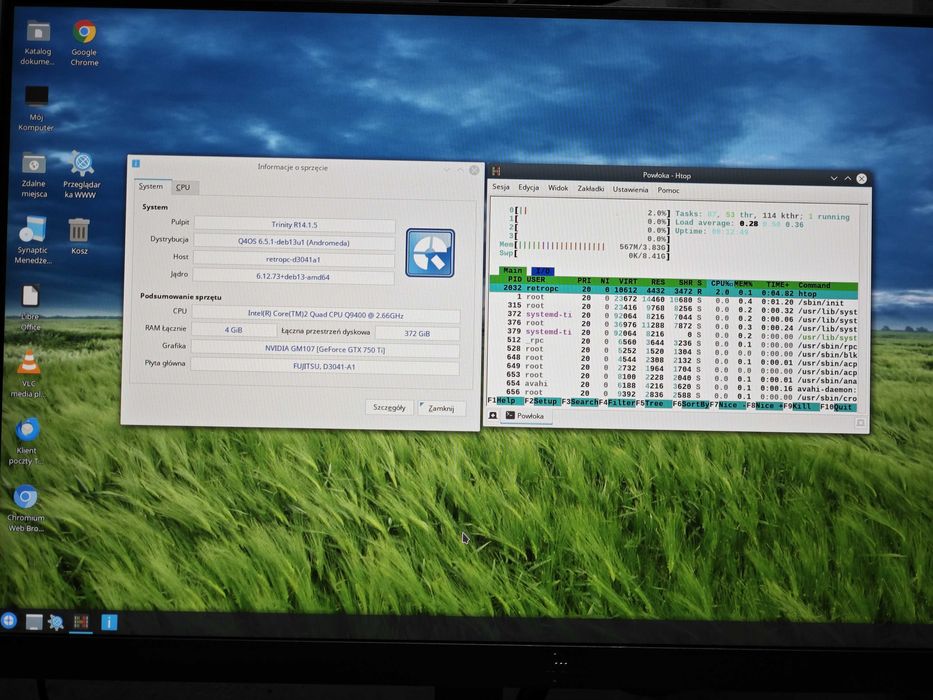Select the hardware info taskbar entry
Viewport: 933px width, 700px height.
[x=109, y=623]
